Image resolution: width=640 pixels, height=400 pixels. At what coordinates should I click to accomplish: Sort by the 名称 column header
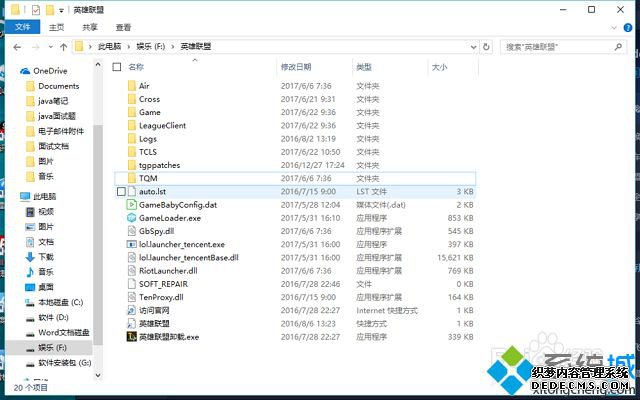point(136,67)
